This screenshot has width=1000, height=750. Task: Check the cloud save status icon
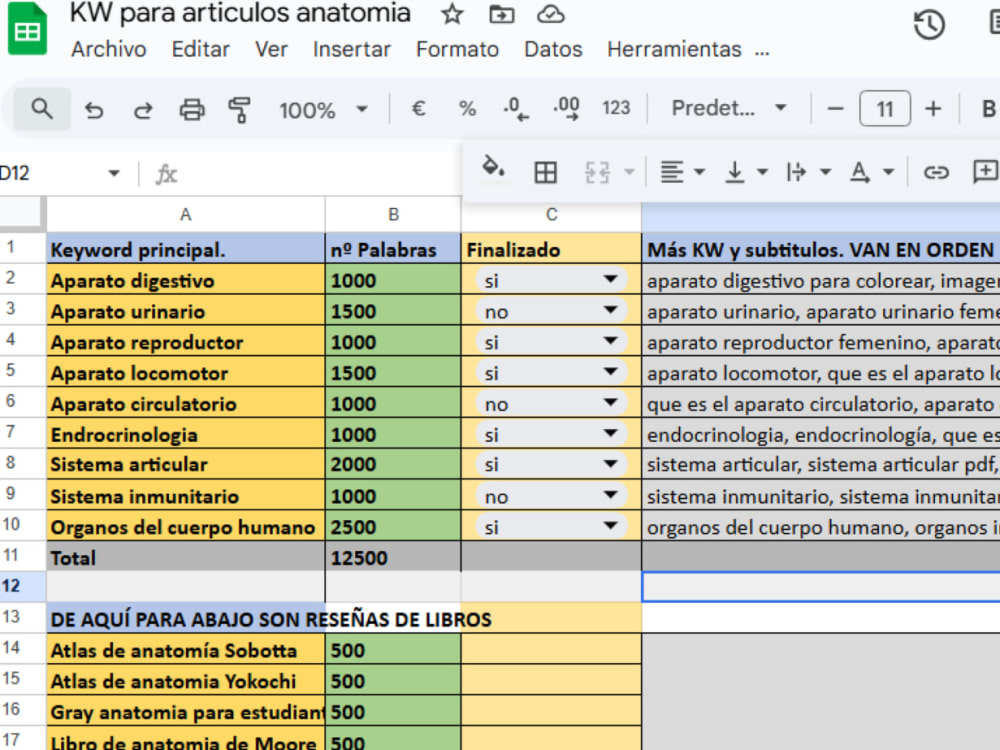pyautogui.click(x=550, y=14)
